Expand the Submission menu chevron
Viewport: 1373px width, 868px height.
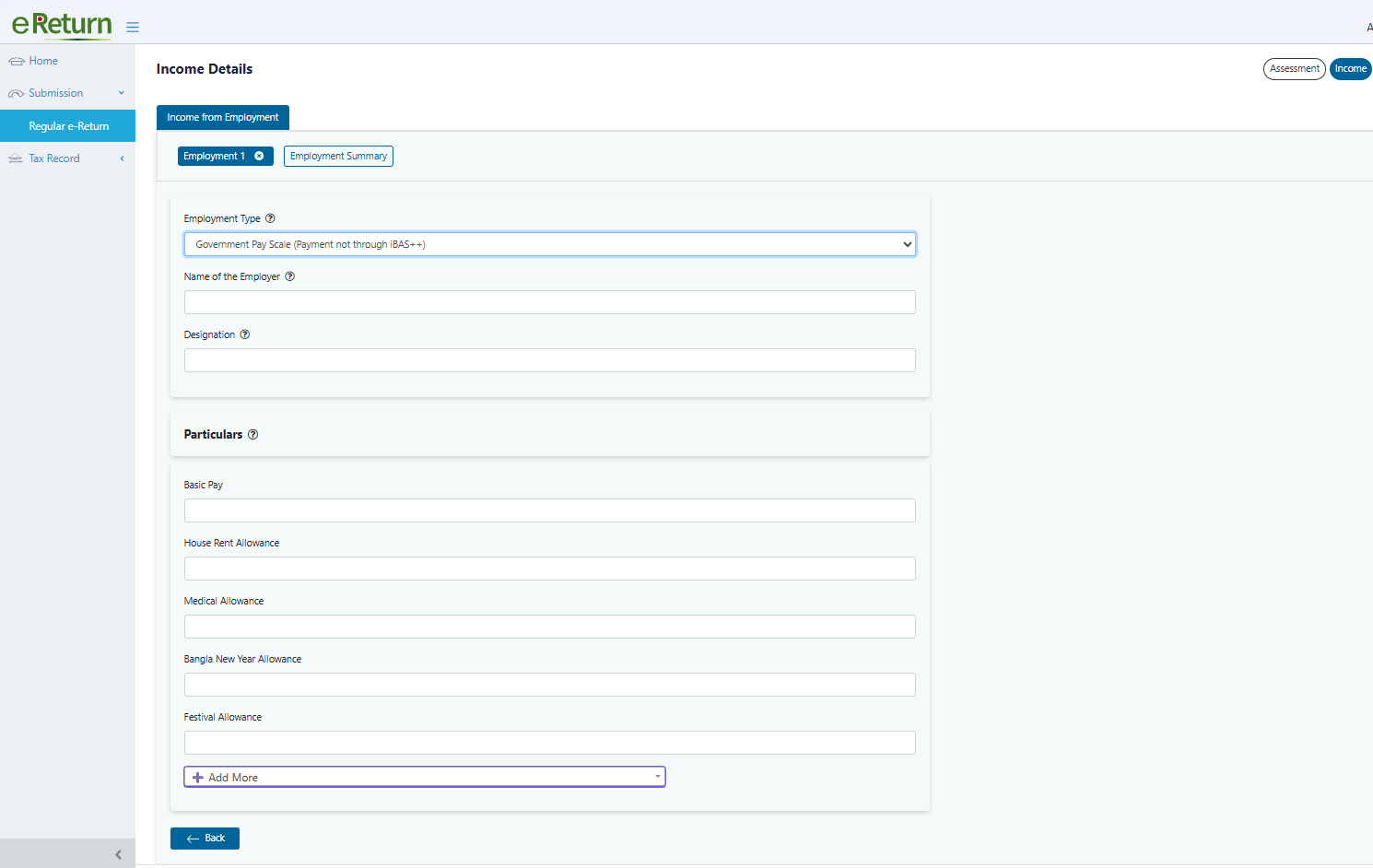[x=122, y=93]
